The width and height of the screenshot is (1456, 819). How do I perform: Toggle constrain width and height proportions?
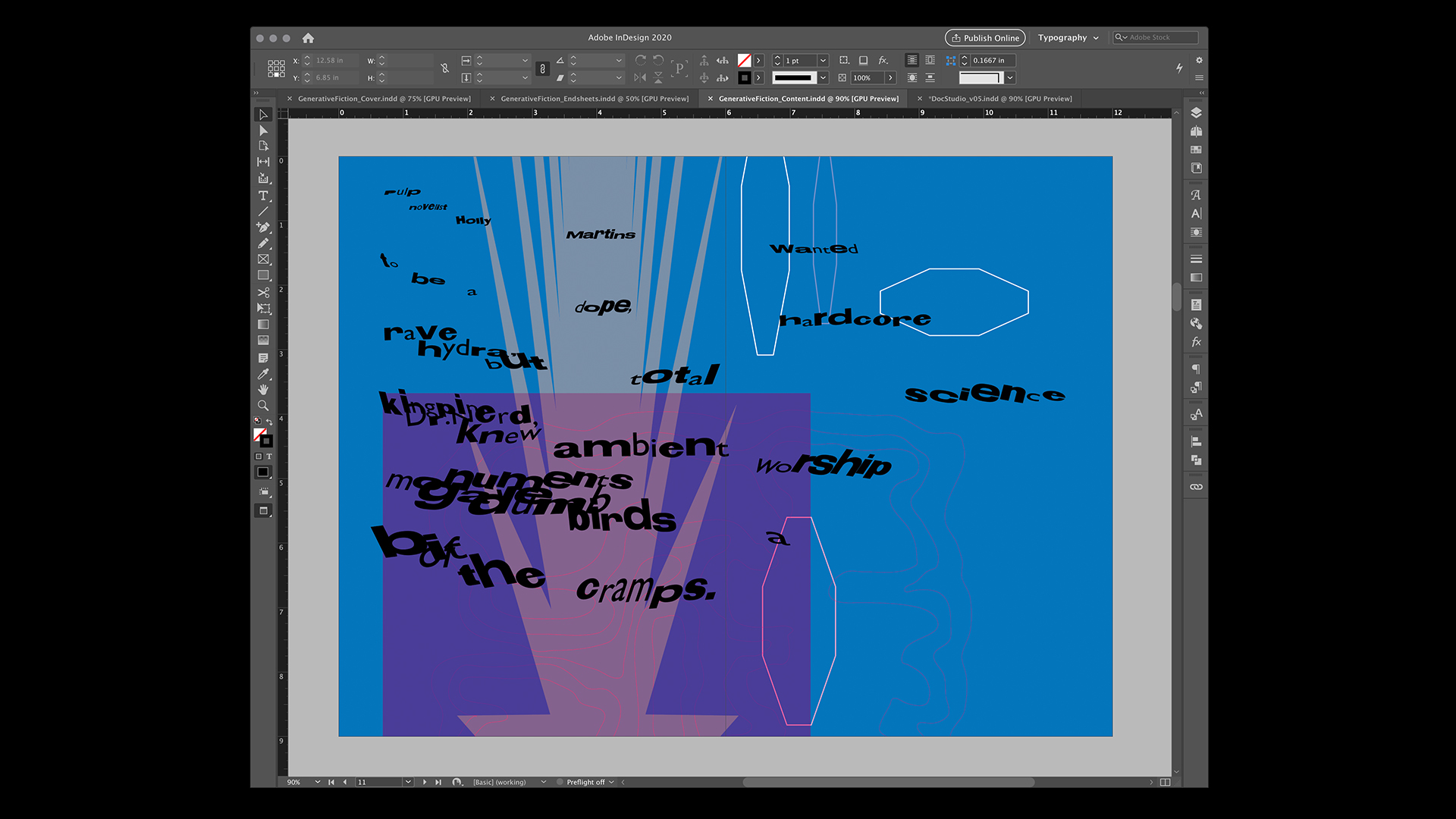point(444,68)
